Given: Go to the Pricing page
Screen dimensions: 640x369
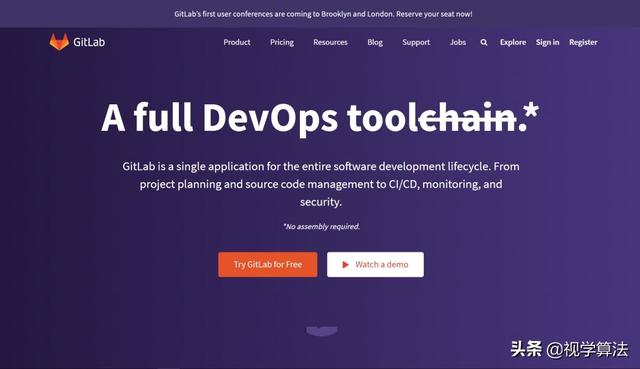Looking at the screenshot, I should point(282,42).
